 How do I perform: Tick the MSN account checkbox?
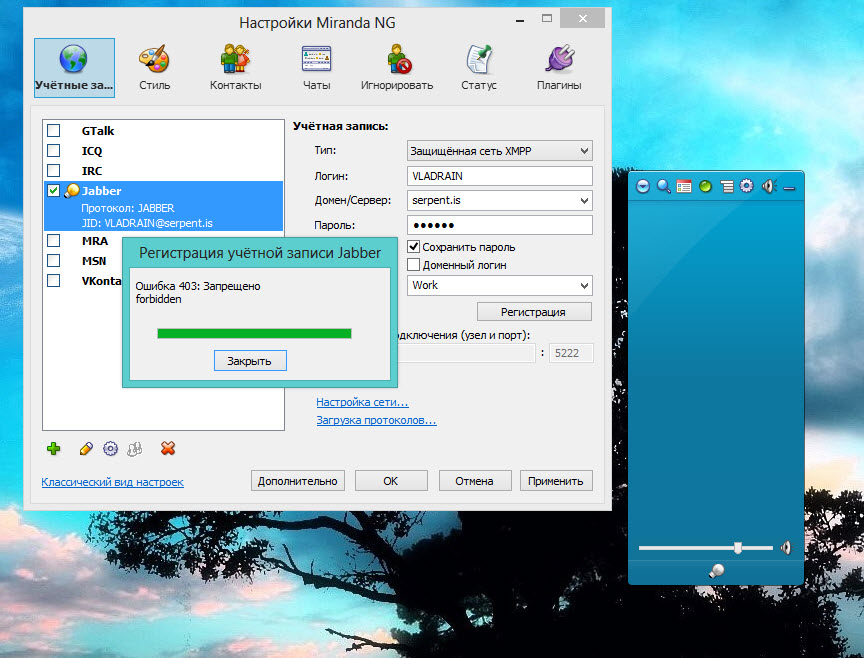coord(53,261)
